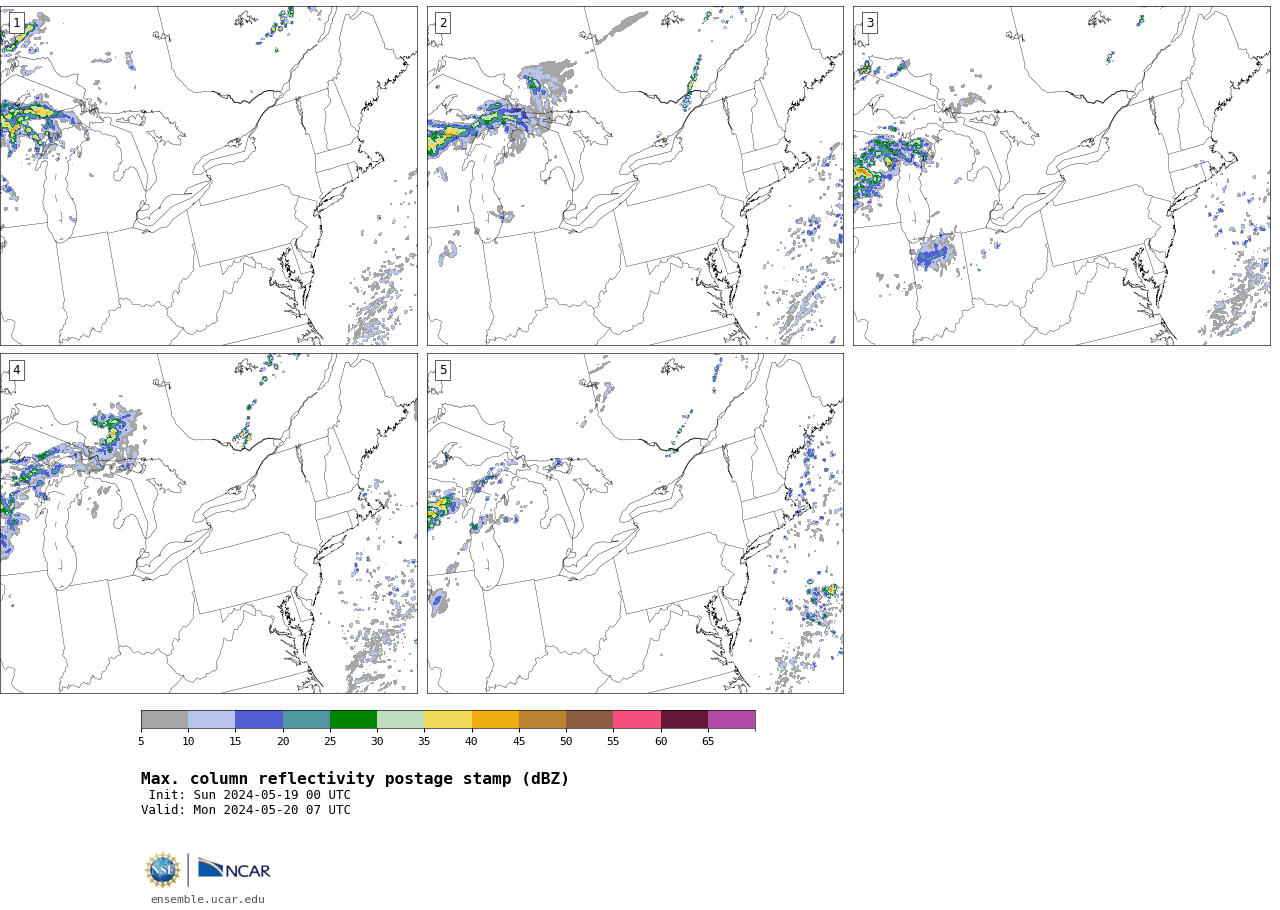Click the '5' tick label on colorbar

[141, 741]
